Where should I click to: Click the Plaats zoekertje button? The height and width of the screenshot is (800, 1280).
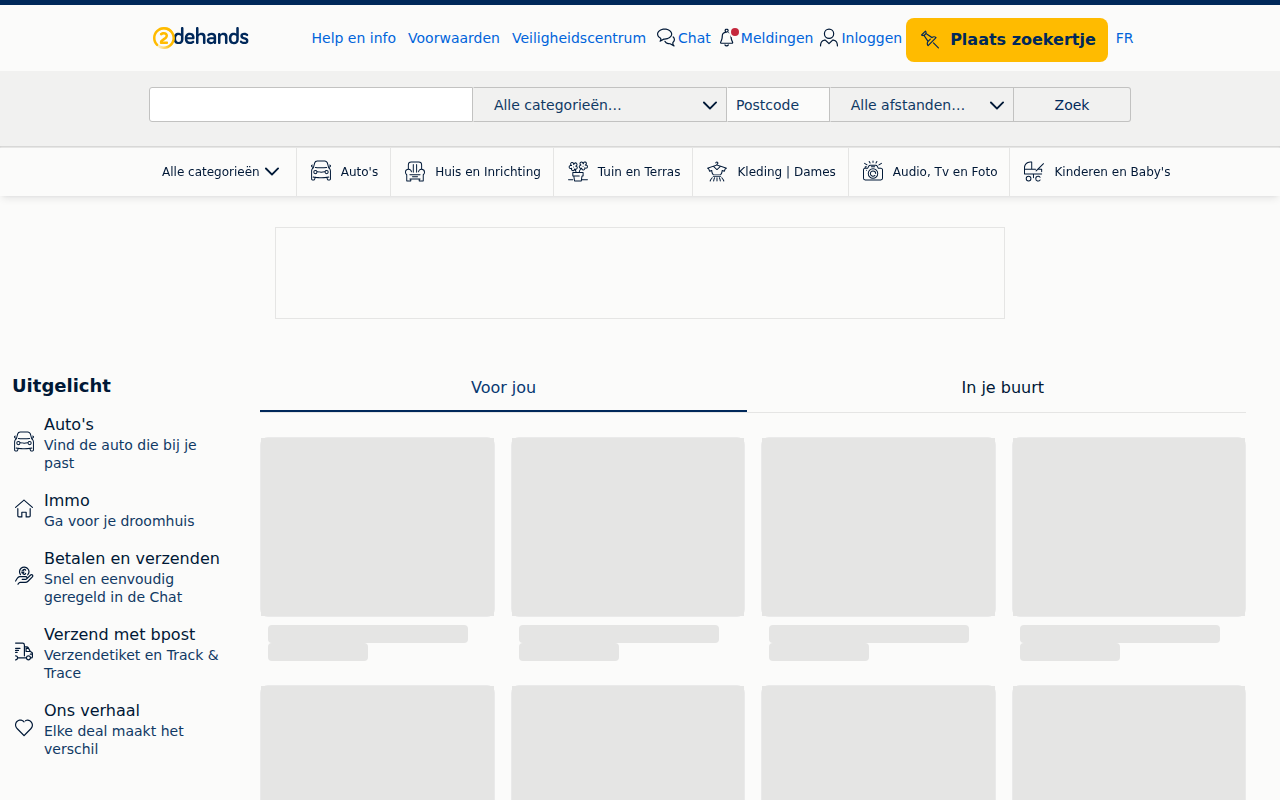(x=1007, y=40)
